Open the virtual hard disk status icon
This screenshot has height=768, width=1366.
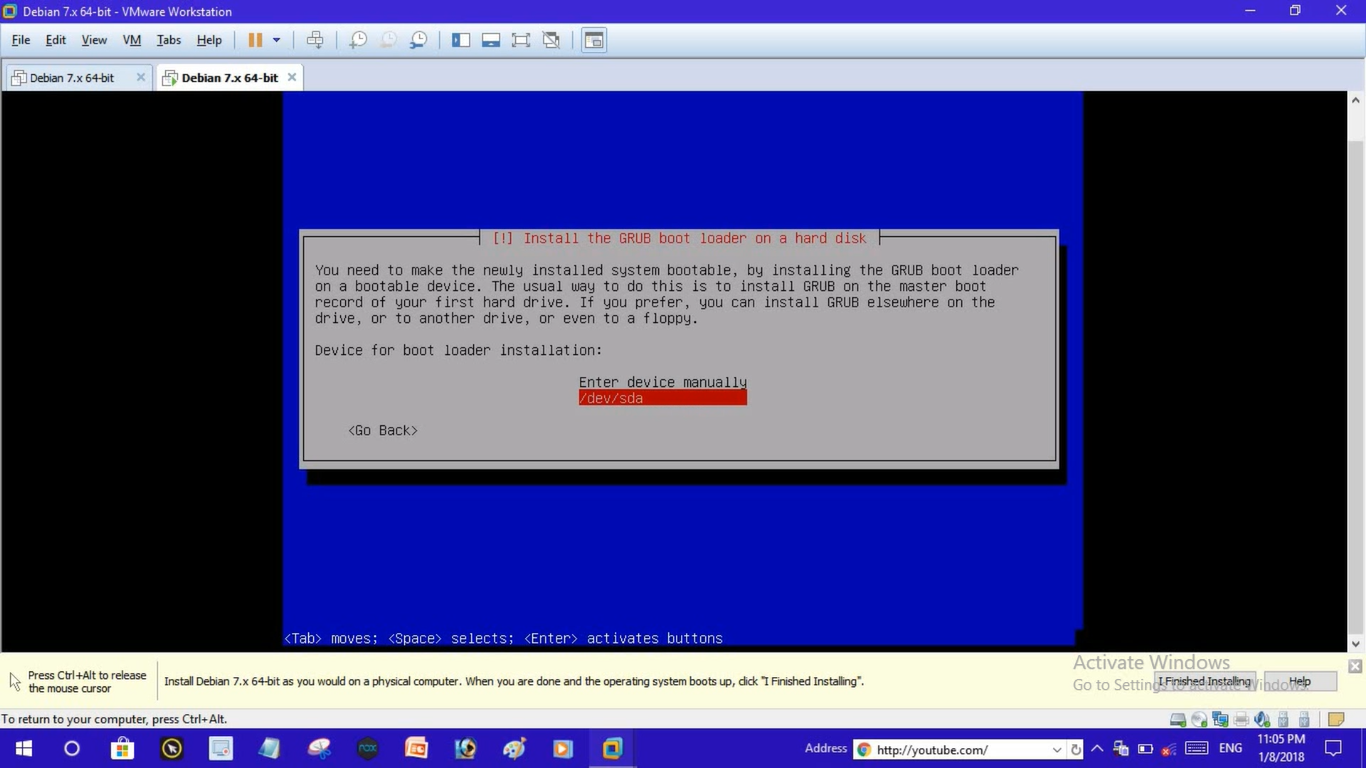pos(1178,719)
